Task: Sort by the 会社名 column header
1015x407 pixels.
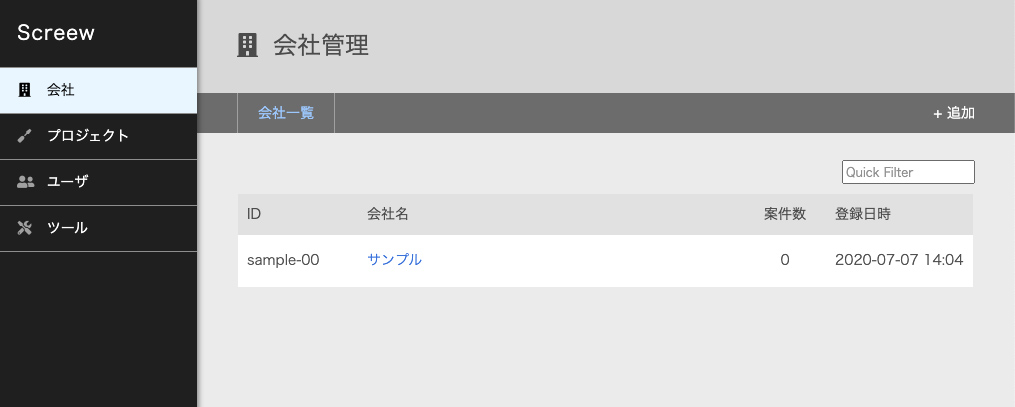Action: click(388, 214)
